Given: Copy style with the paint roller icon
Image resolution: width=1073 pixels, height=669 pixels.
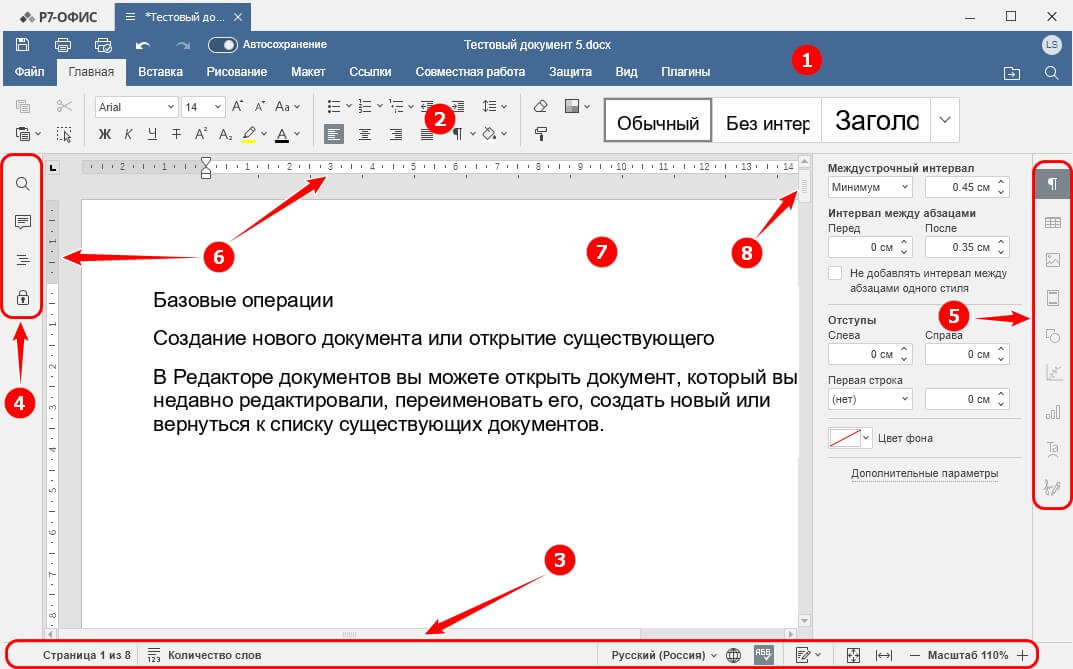Looking at the screenshot, I should click(x=541, y=134).
